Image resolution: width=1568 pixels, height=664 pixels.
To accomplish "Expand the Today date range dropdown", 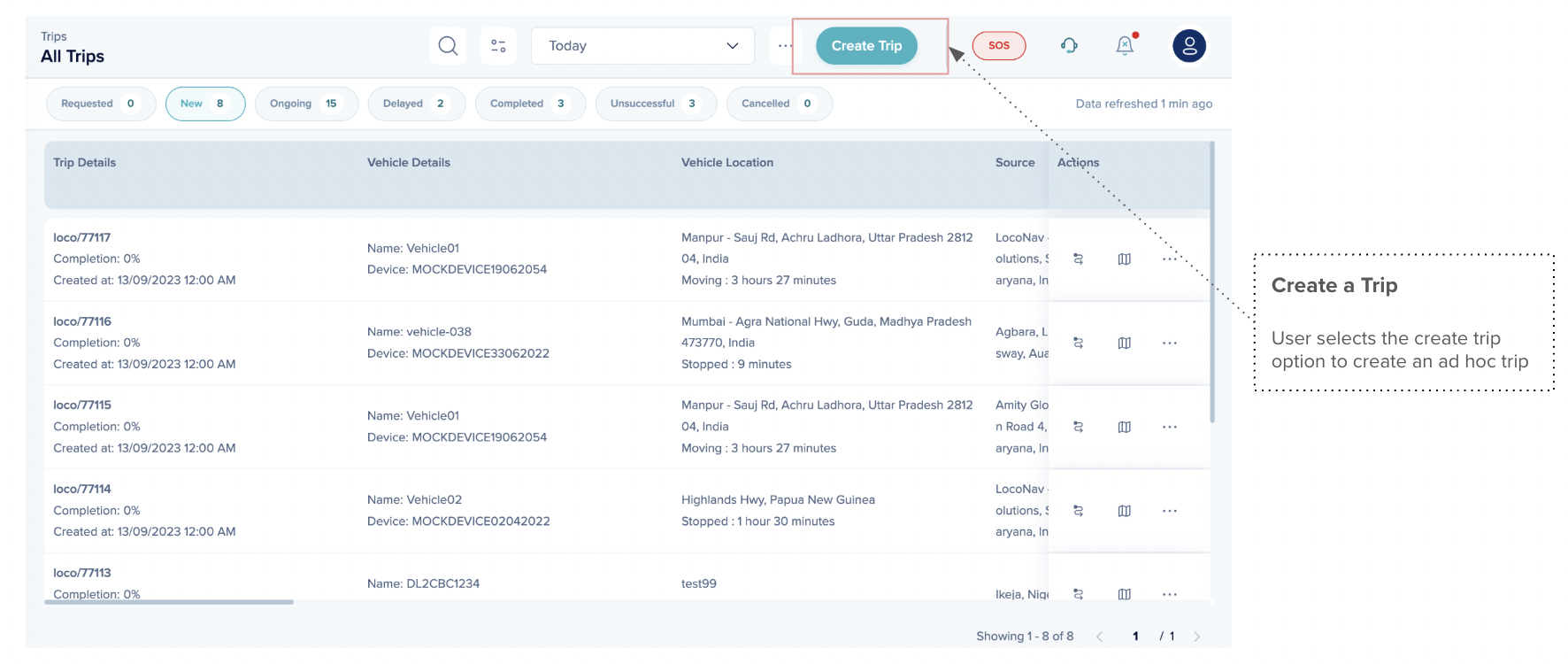I will [642, 46].
